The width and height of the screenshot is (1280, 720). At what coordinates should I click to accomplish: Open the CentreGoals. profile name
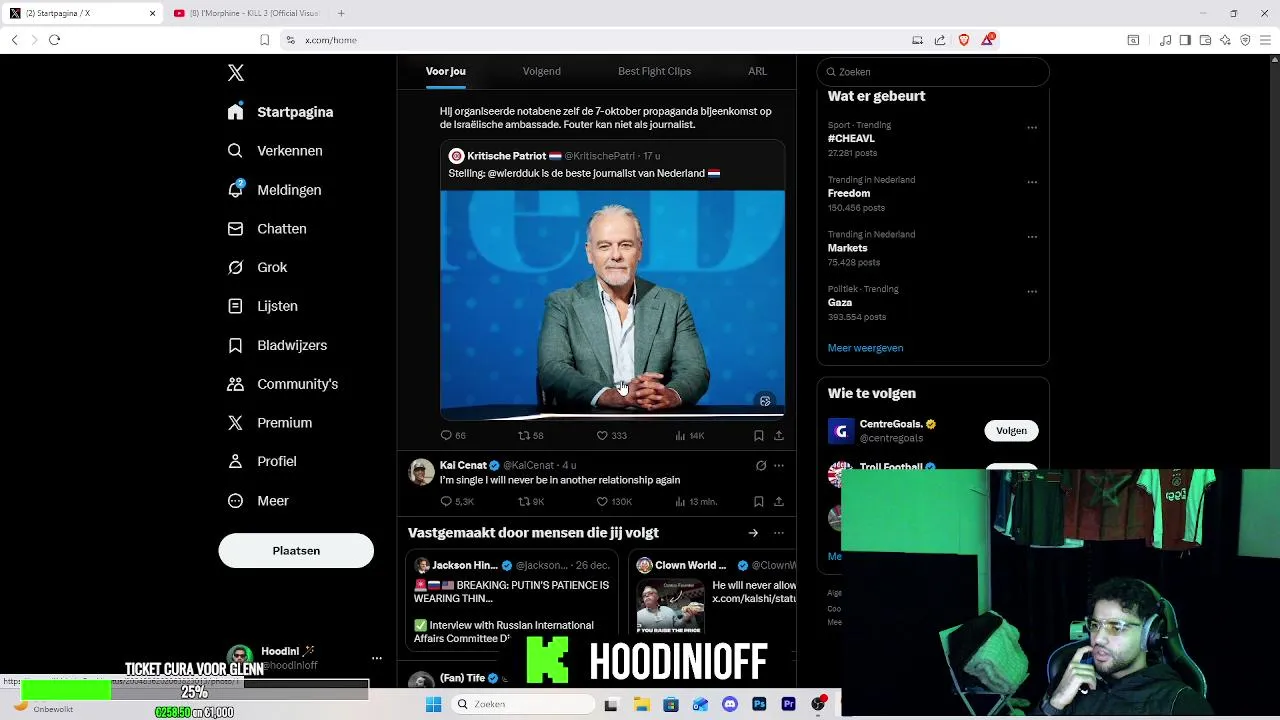(892, 424)
